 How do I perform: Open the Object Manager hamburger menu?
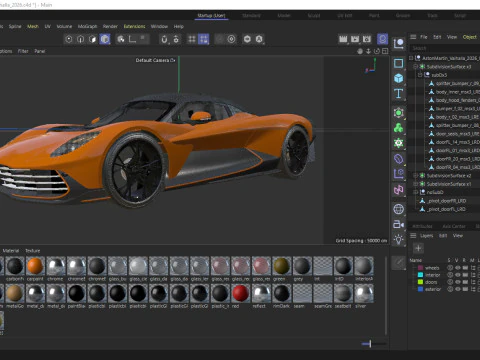pos(413,37)
